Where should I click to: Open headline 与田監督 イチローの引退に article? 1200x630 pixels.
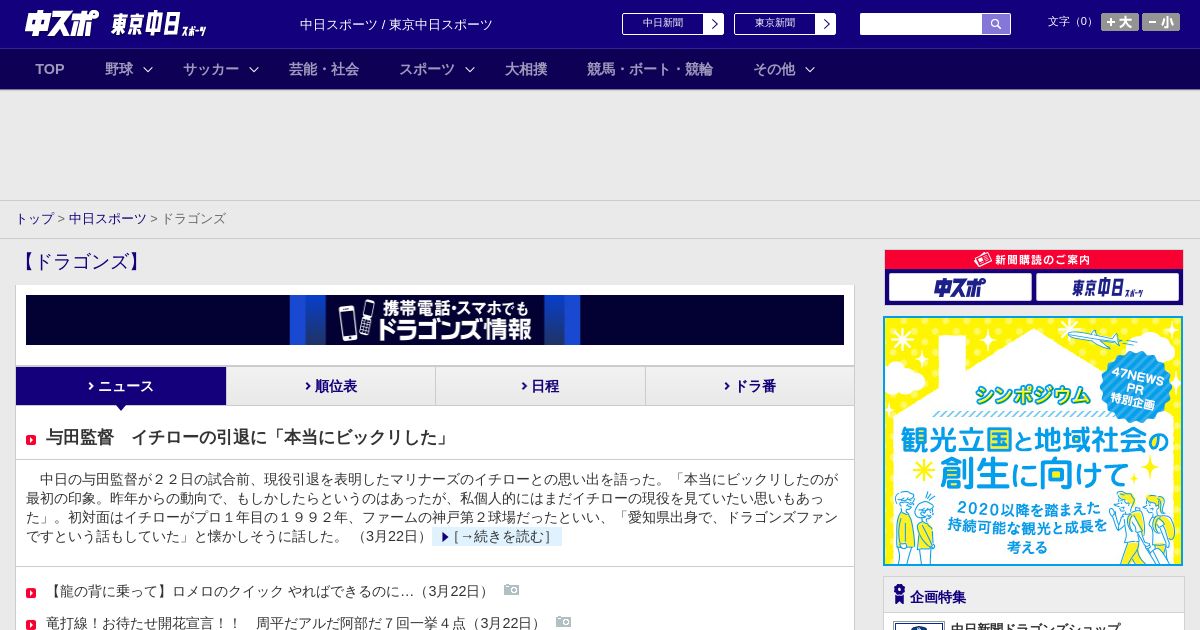click(x=250, y=438)
